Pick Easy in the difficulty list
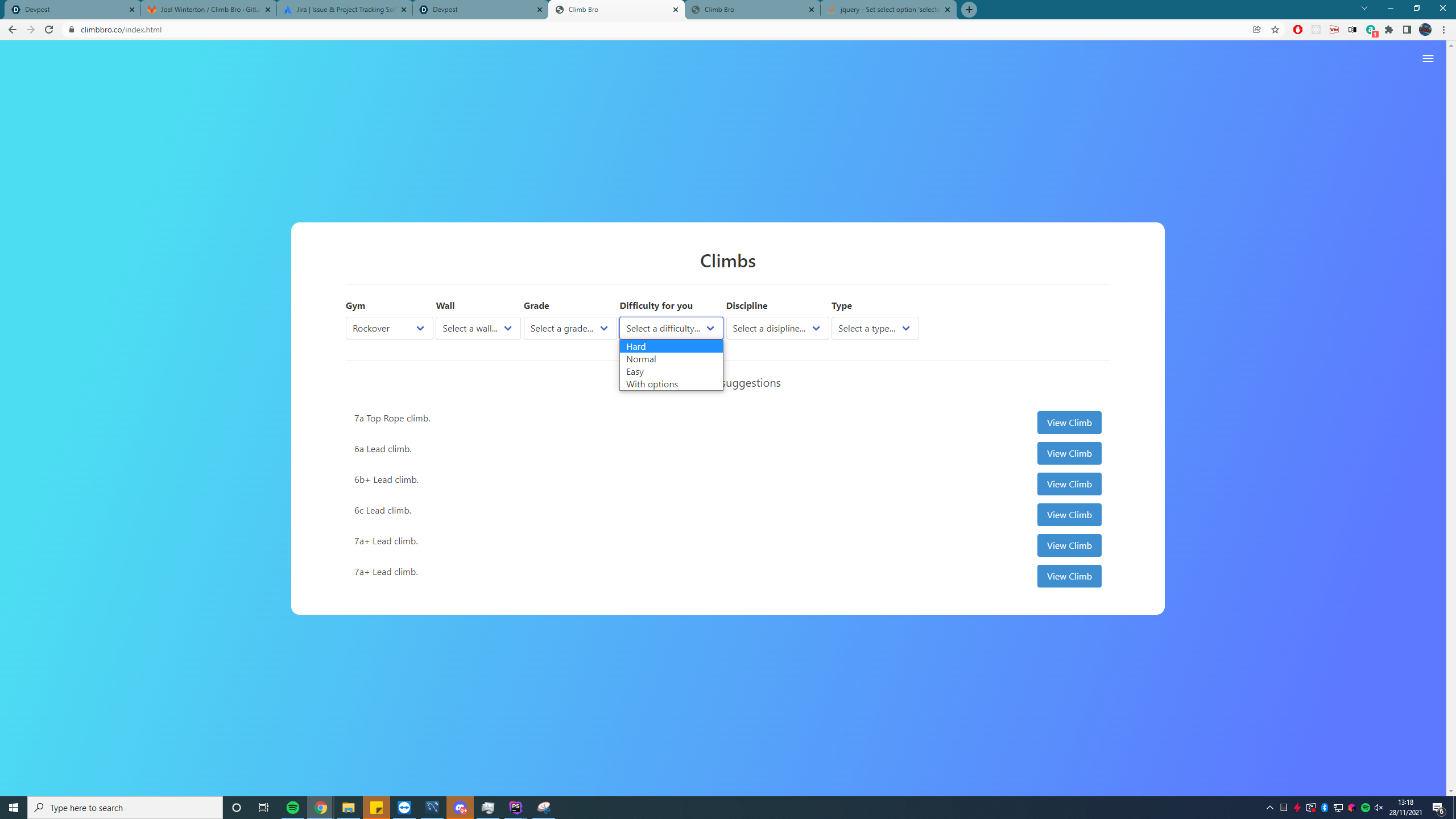 [635, 371]
